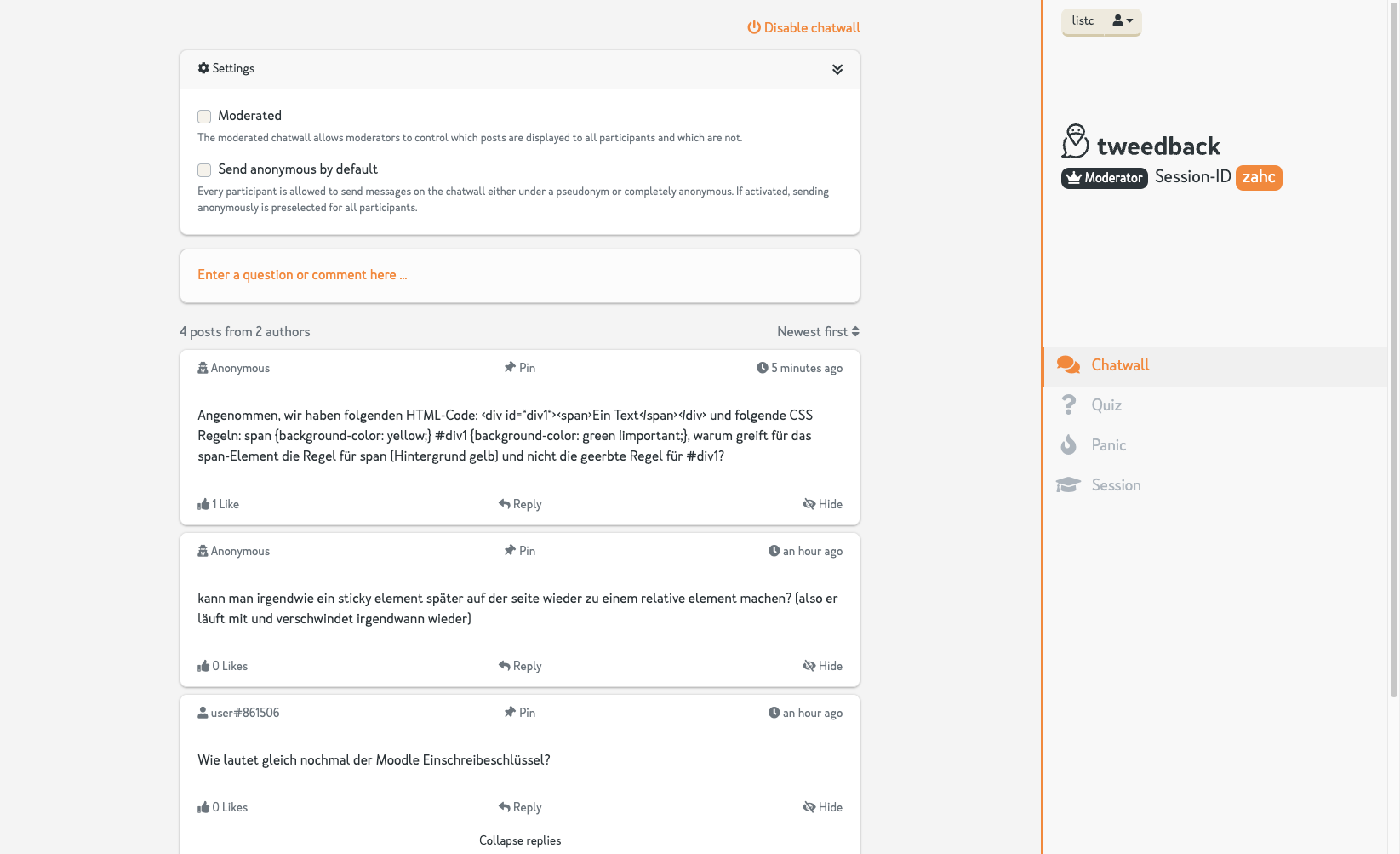Open the Quiz section in sidebar
This screenshot has width=1400, height=854.
click(x=1106, y=405)
